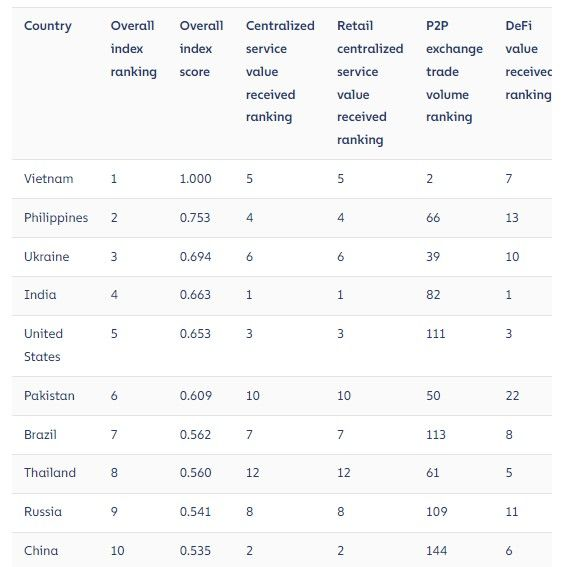Click the China row name
563x567 pixels.
point(41,551)
